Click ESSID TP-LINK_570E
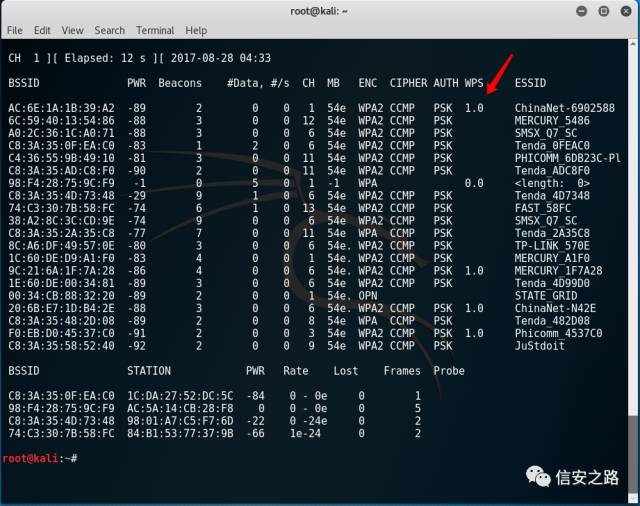Image resolution: width=640 pixels, height=506 pixels. (x=552, y=246)
